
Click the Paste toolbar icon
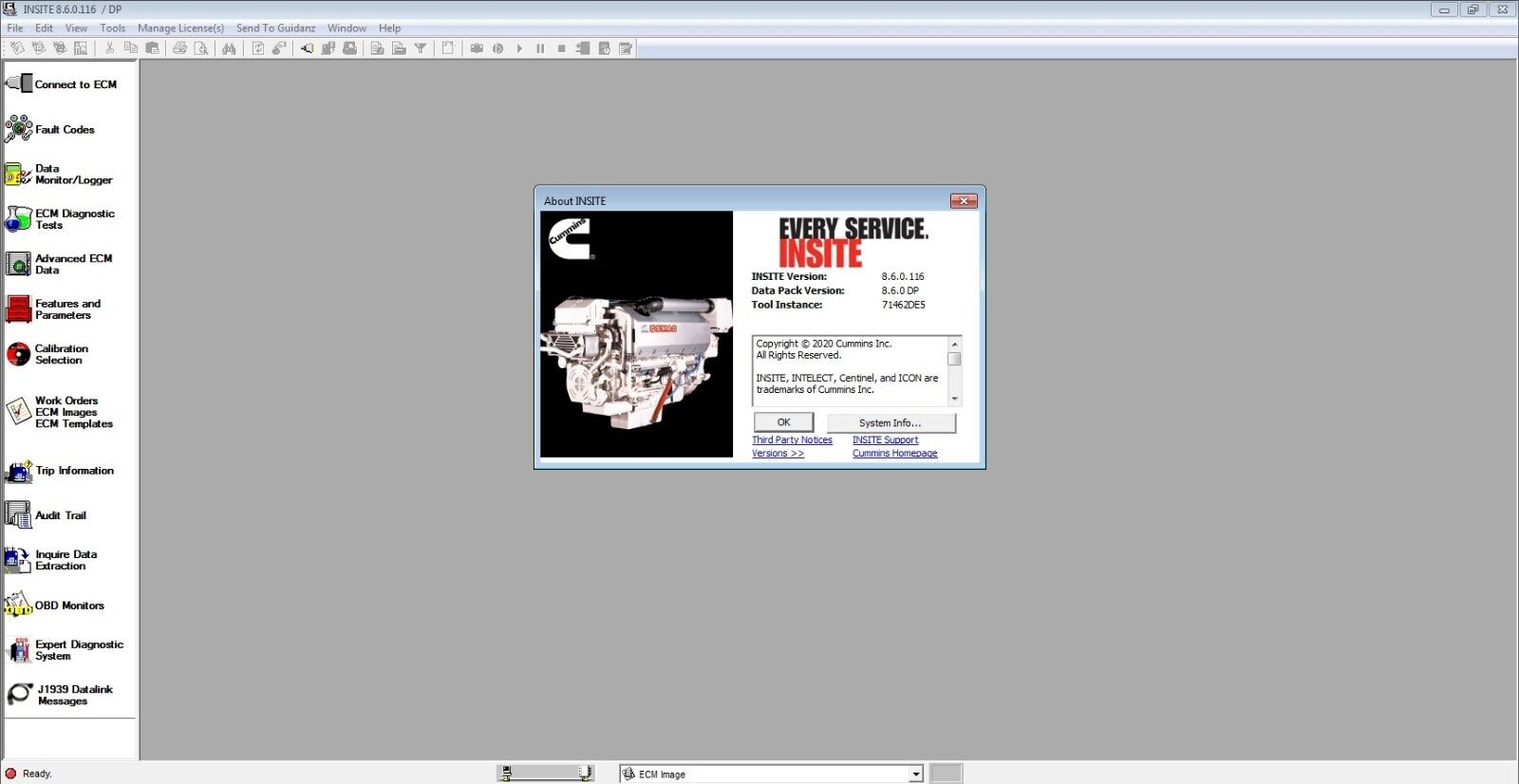(152, 48)
